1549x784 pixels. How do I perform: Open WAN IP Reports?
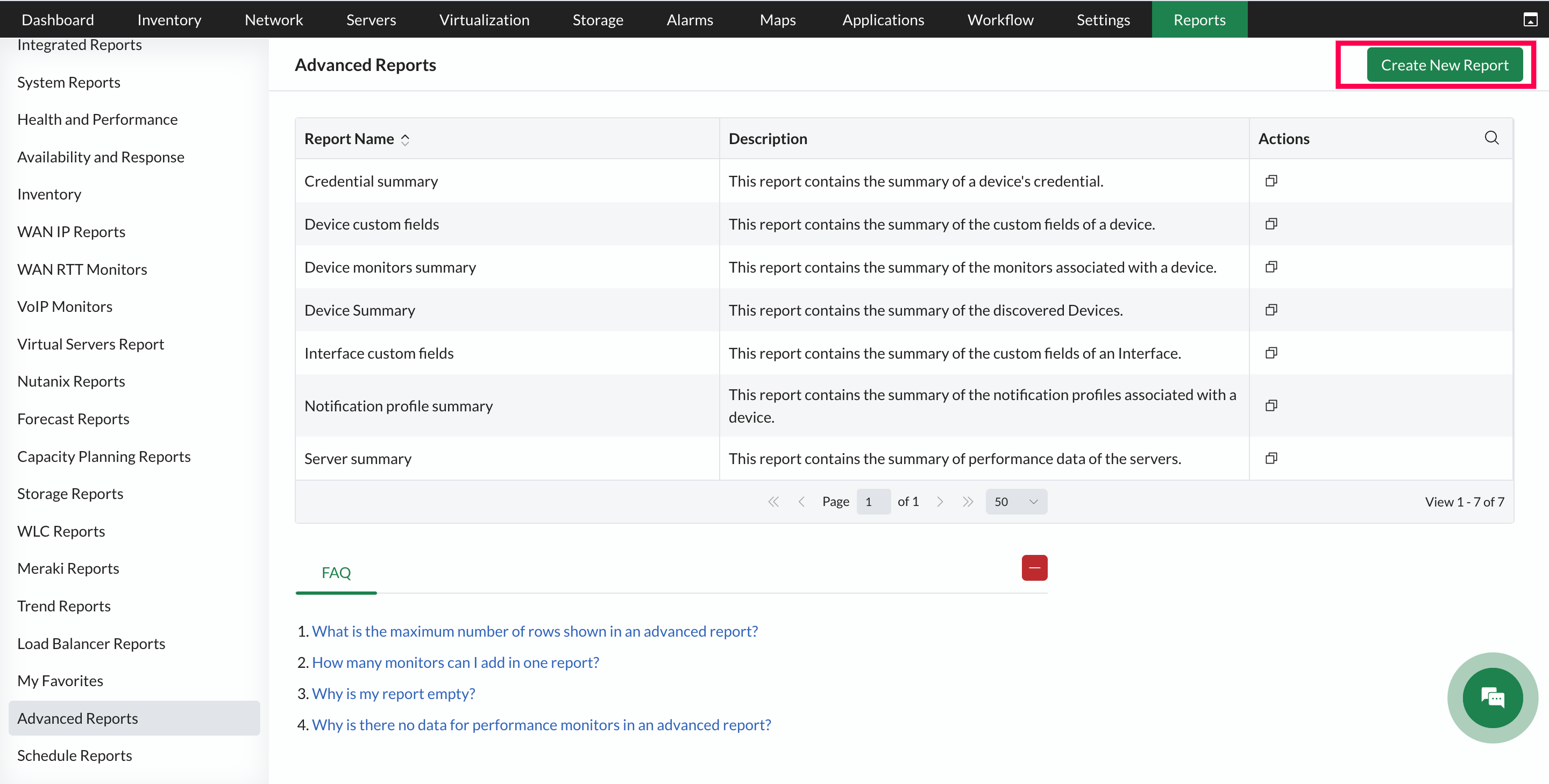pyautogui.click(x=71, y=232)
